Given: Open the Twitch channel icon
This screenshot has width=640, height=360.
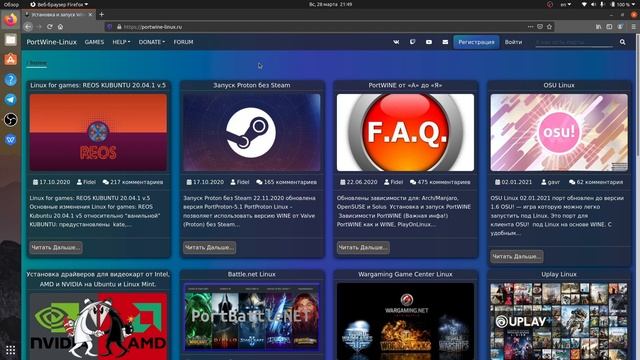Looking at the screenshot, I should (413, 42).
